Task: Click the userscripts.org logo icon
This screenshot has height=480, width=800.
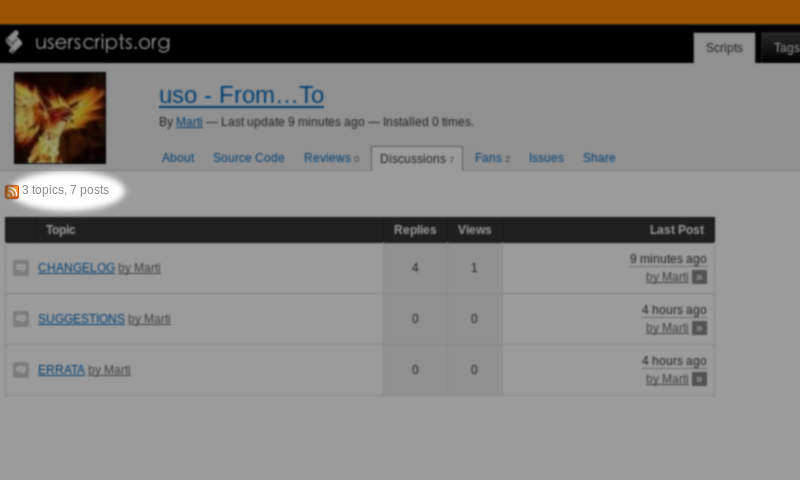Action: [x=14, y=42]
